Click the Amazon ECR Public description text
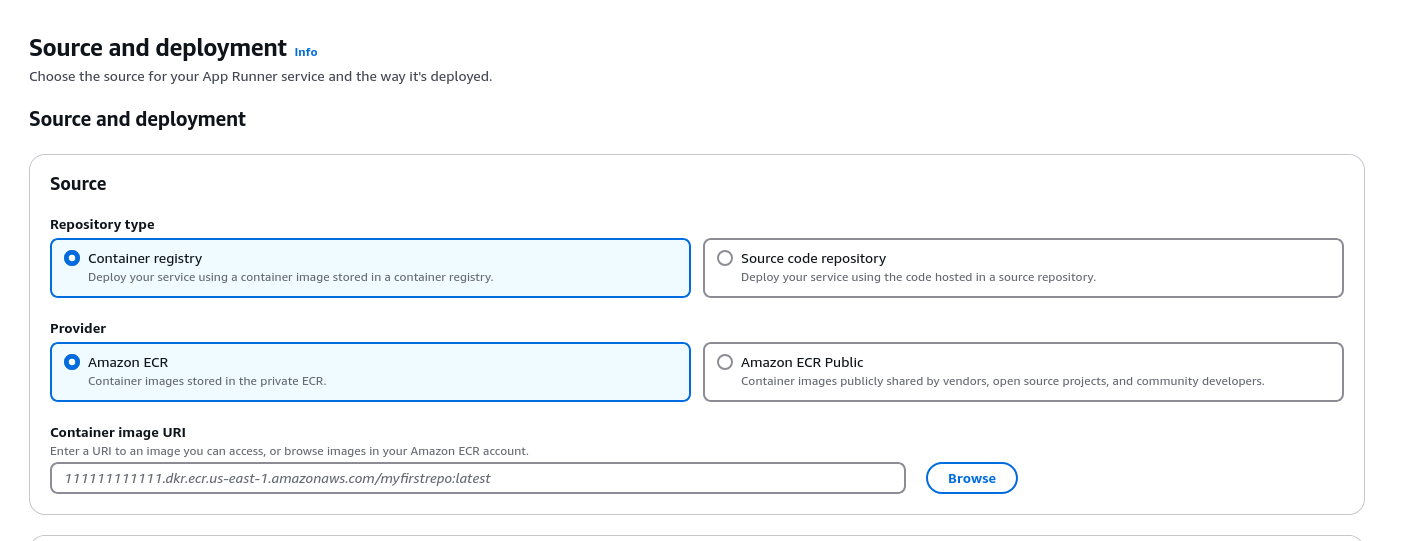 click(1002, 381)
